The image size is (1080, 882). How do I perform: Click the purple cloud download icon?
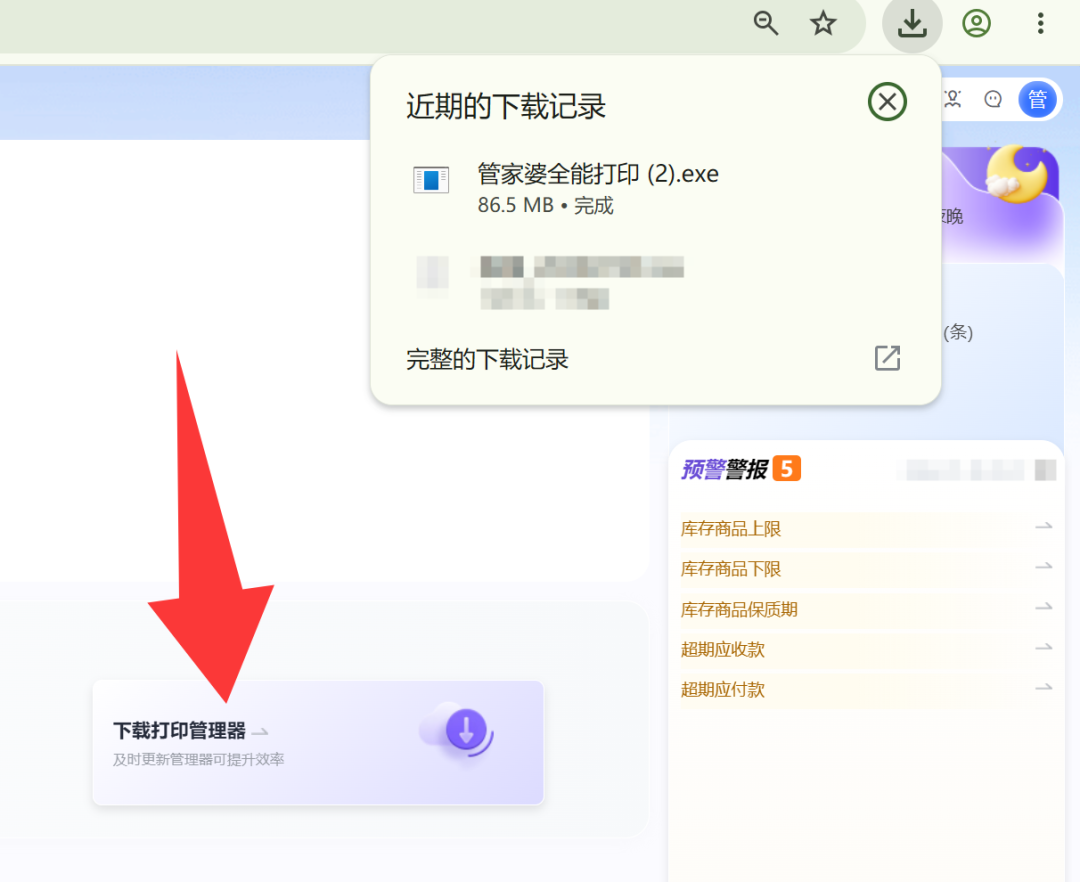click(x=459, y=731)
